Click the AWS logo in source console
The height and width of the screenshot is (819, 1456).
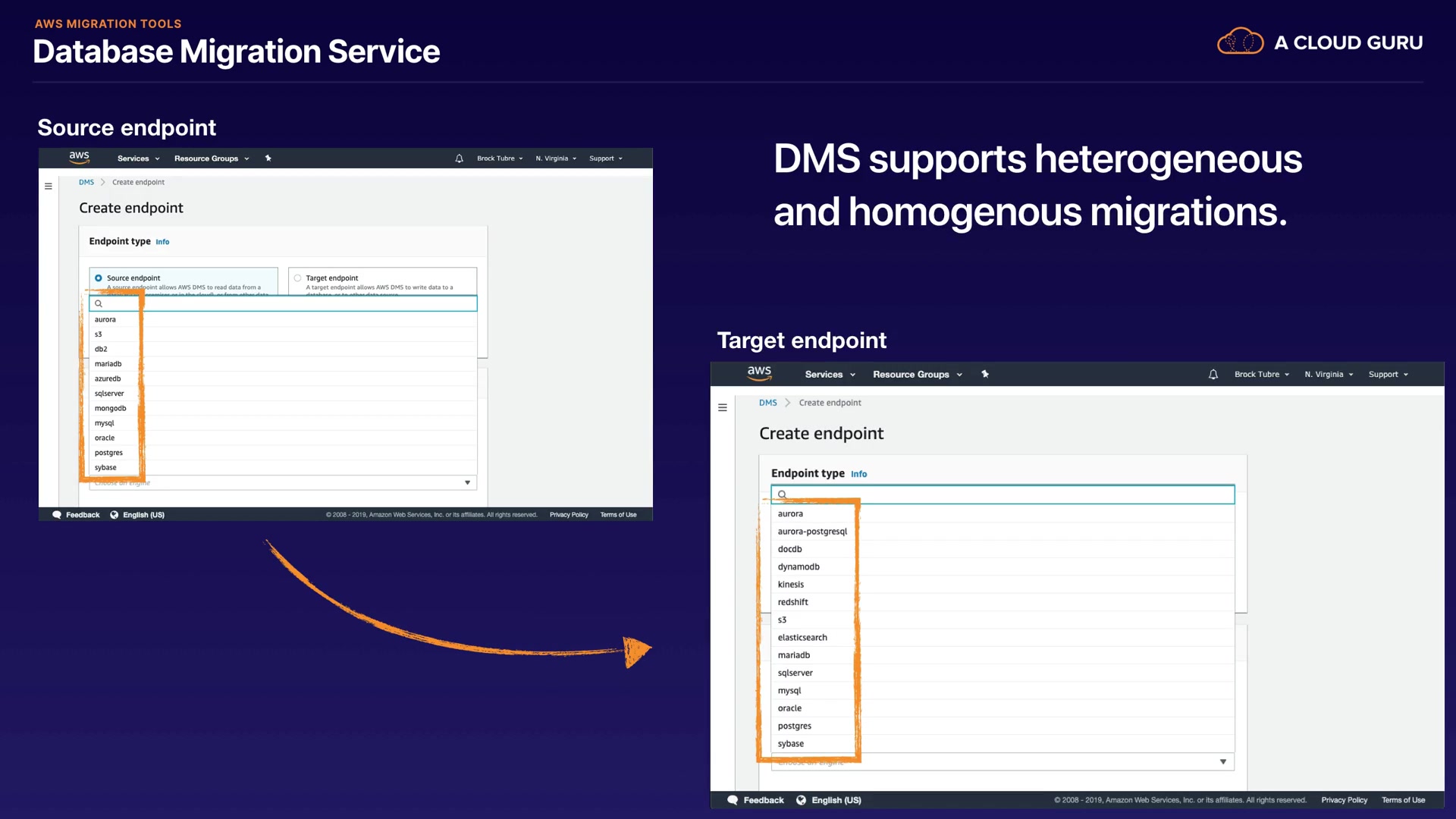point(79,157)
